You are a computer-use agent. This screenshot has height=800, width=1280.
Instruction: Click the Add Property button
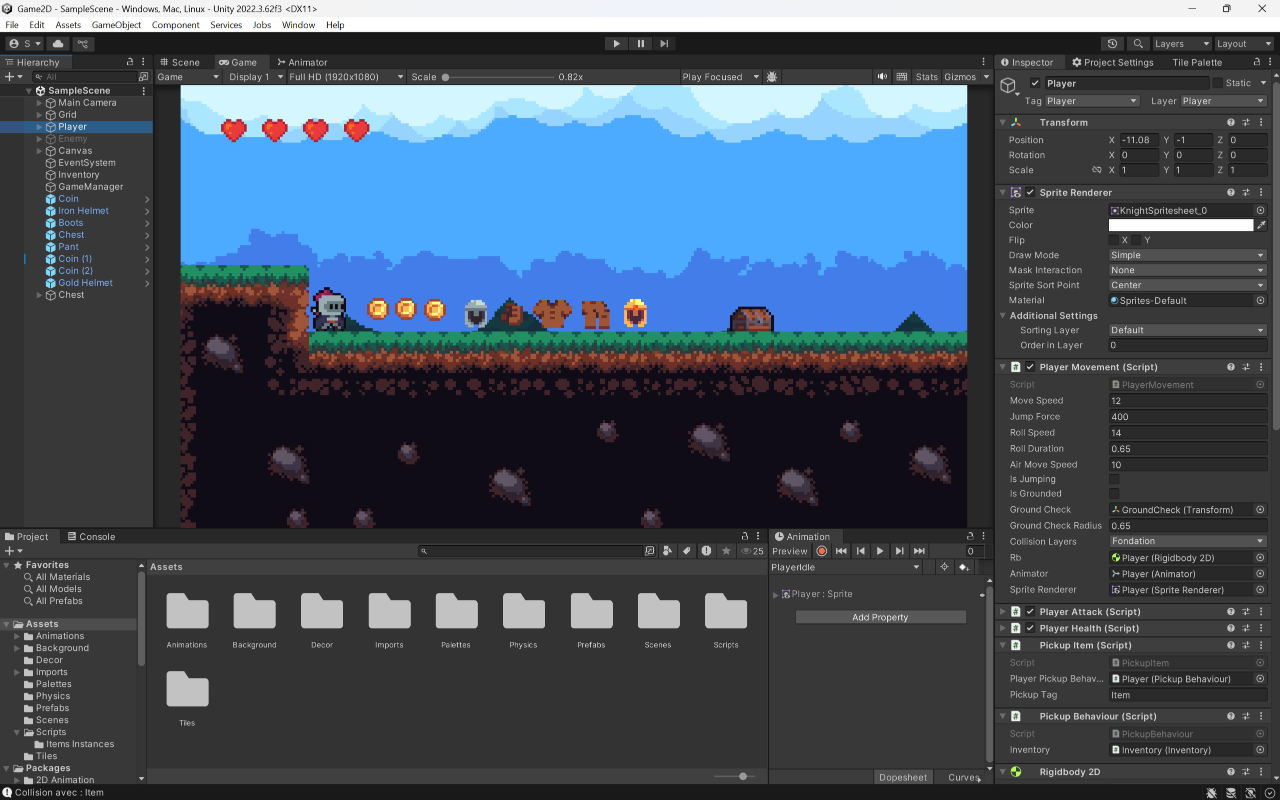tap(880, 618)
